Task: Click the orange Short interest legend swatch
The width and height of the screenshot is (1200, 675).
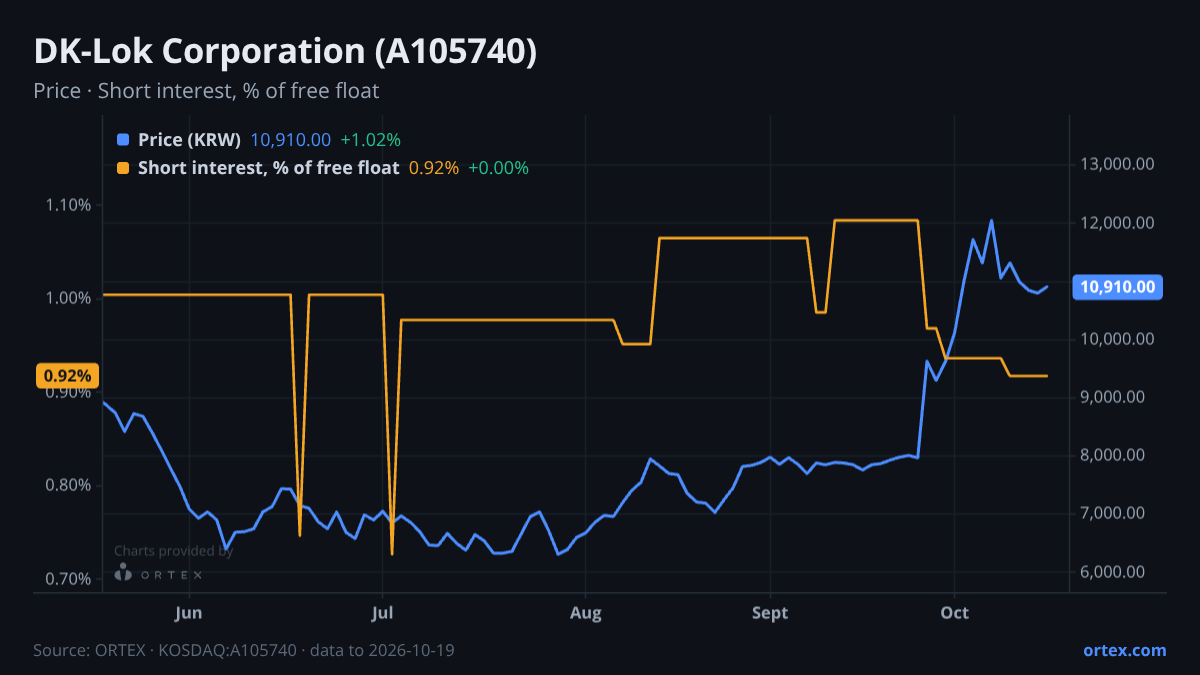Action: [123, 168]
